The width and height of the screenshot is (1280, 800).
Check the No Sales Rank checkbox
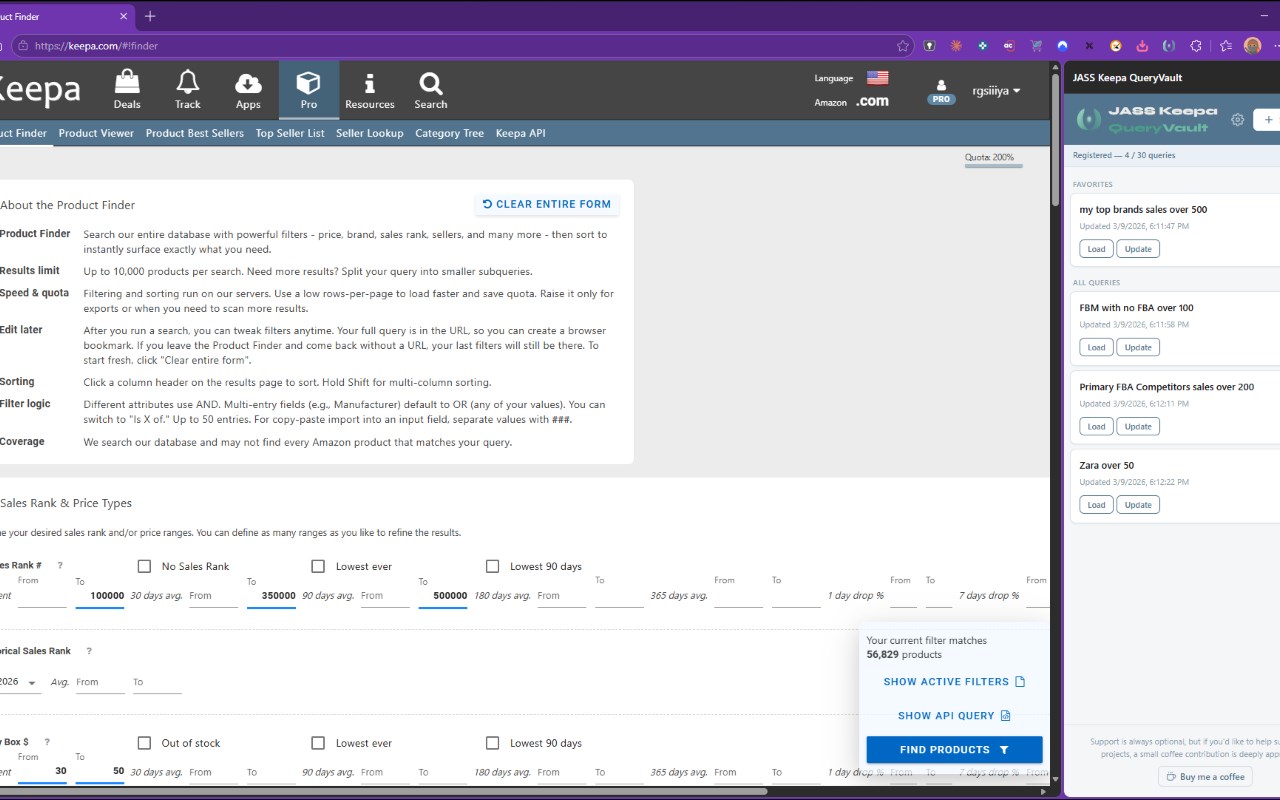(x=144, y=566)
